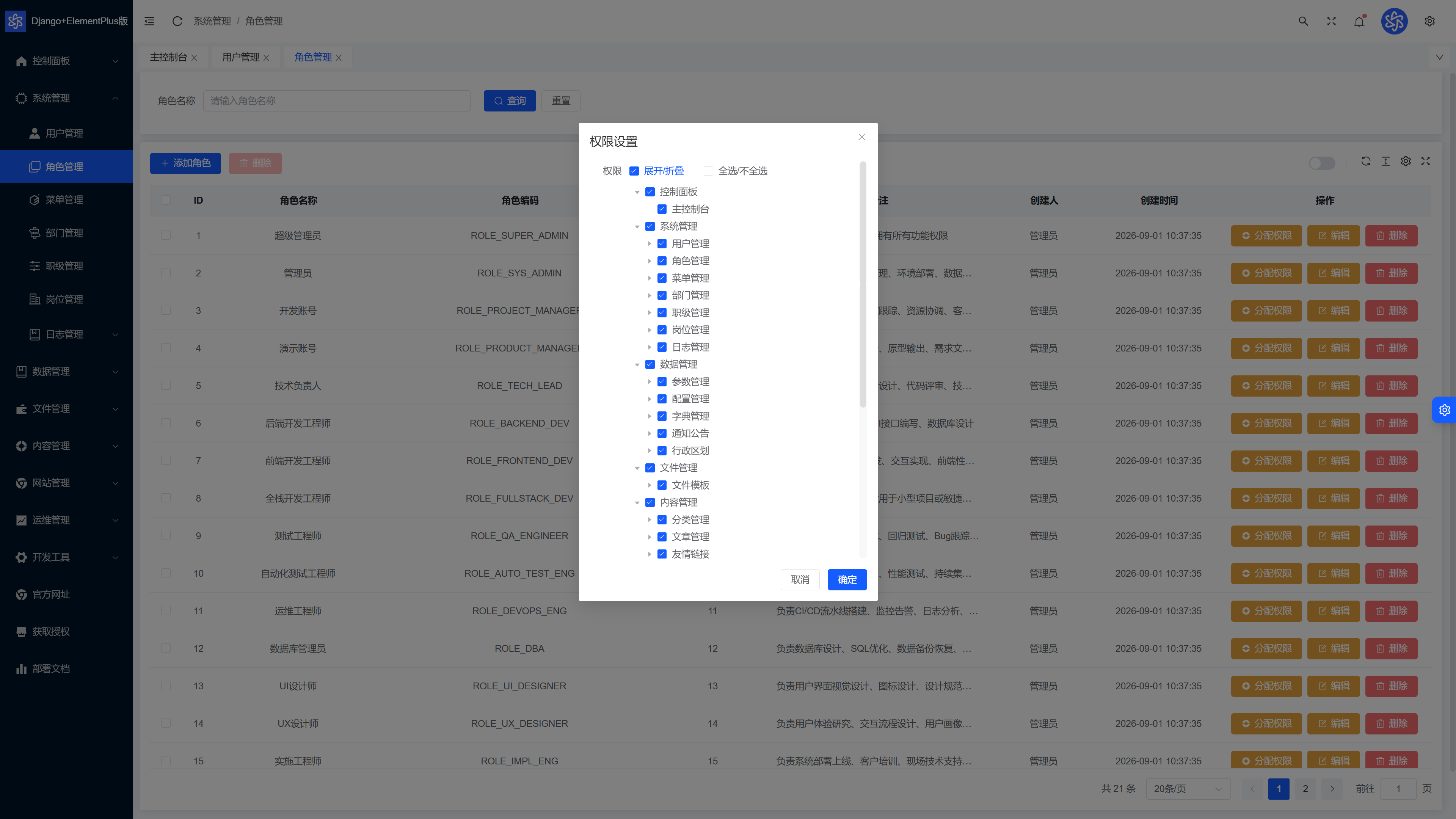This screenshot has height=819, width=1456.
Task: Collapse the 数据管理 tree node arrow
Action: click(637, 364)
